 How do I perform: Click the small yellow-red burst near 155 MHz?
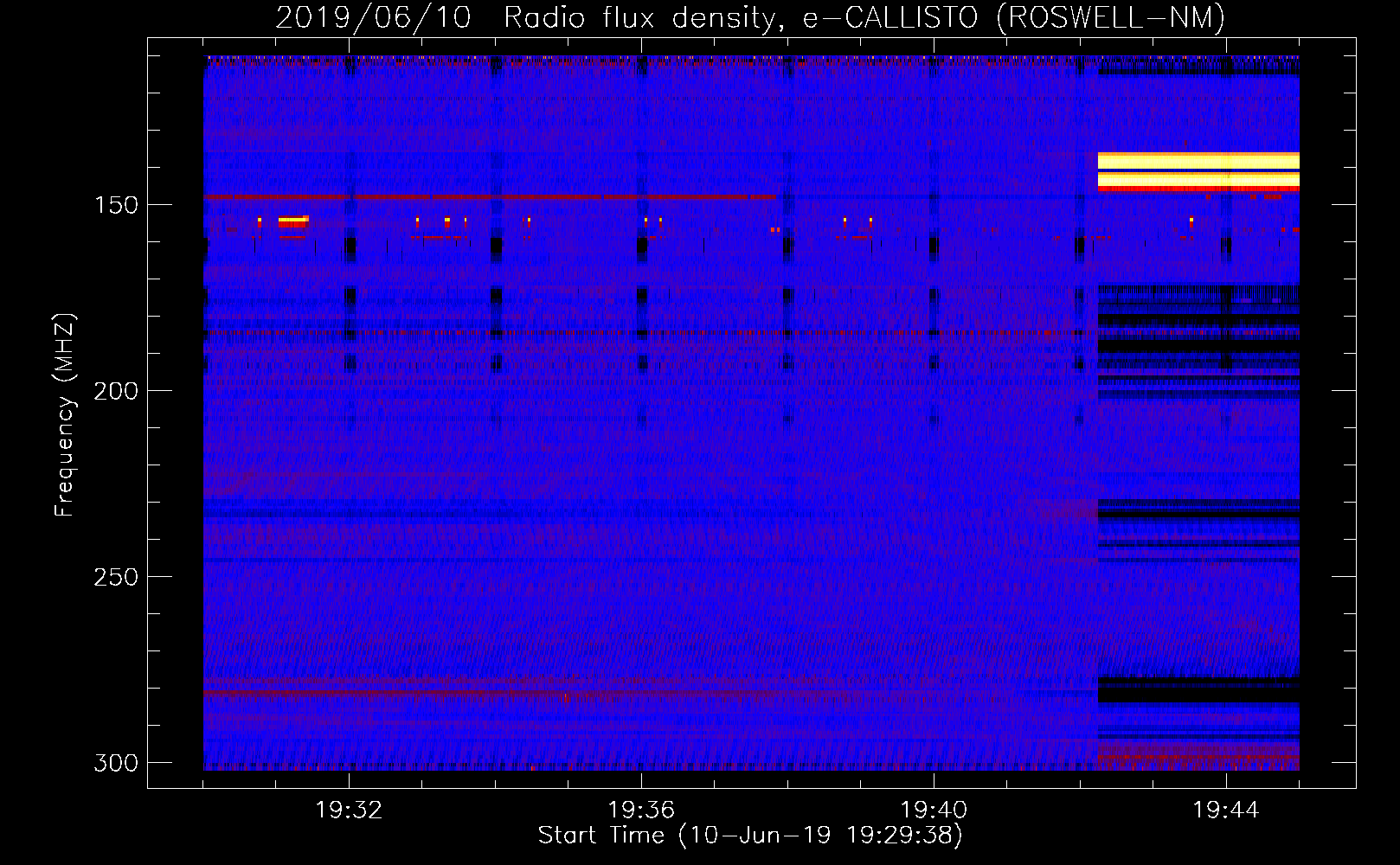tap(293, 222)
